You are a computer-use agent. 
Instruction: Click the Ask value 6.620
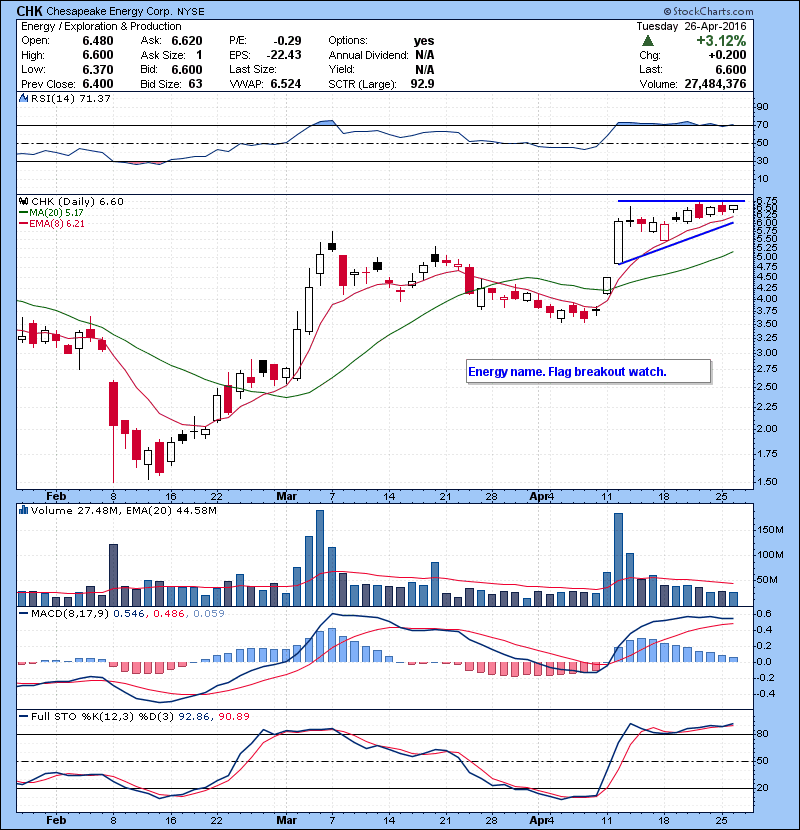(187, 41)
